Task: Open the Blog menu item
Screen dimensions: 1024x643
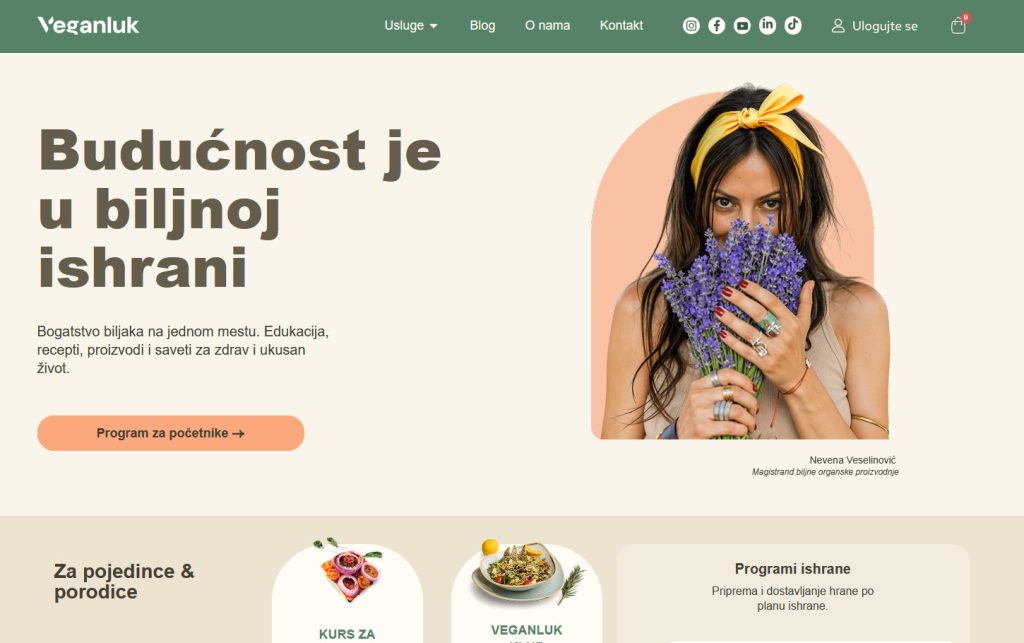Action: (483, 25)
